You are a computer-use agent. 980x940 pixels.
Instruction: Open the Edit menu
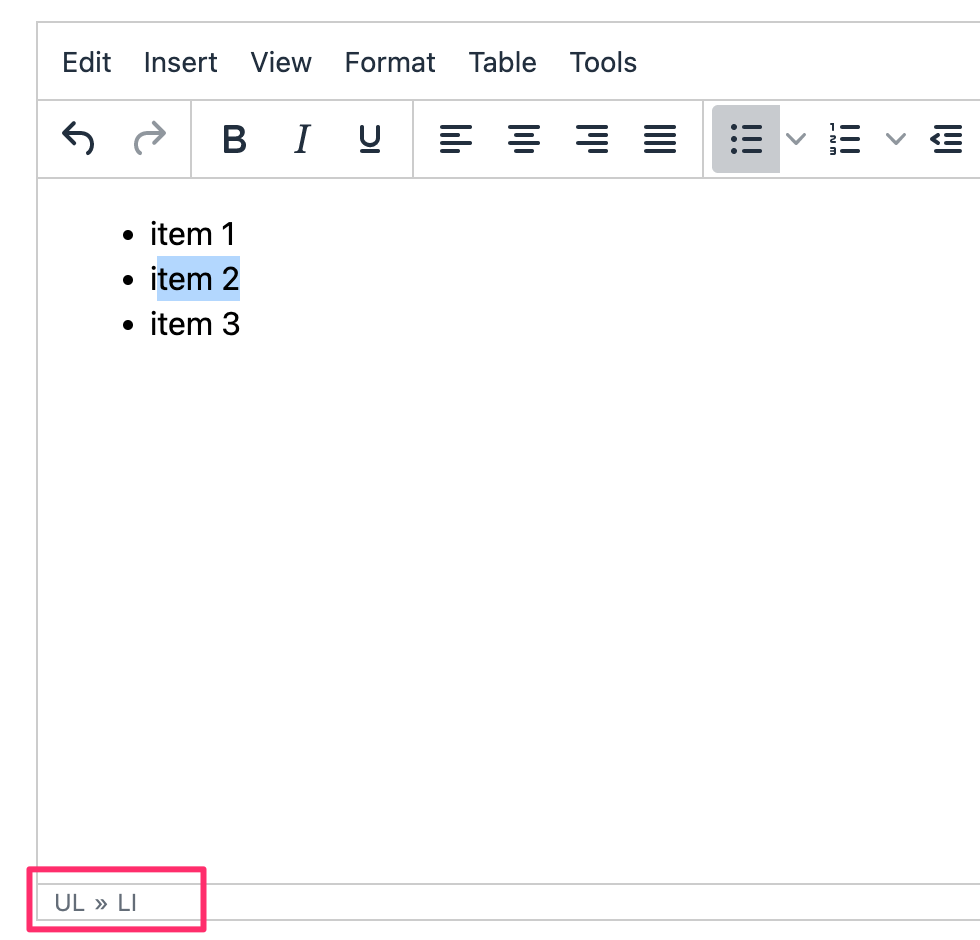[x=87, y=63]
